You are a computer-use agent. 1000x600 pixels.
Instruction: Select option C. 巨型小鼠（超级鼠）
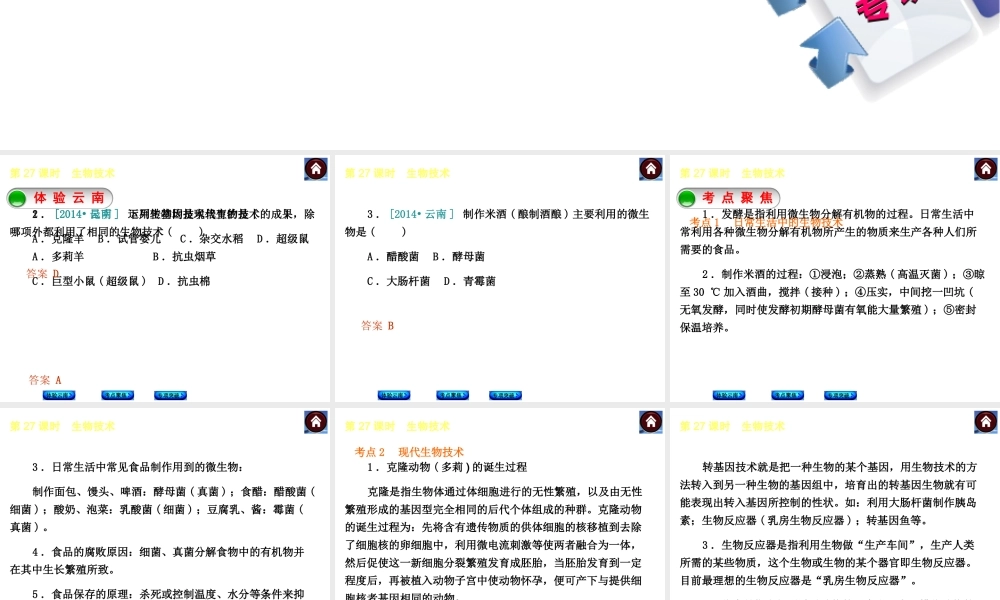(89, 281)
